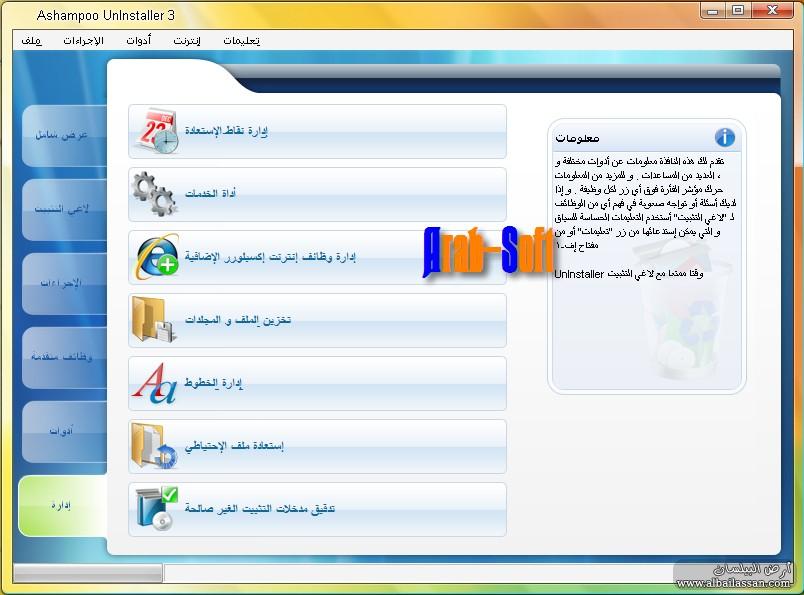Image resolution: width=804 pixels, height=595 pixels.
Task: Close the Ashampoo UnInstaller window
Action: click(773, 10)
